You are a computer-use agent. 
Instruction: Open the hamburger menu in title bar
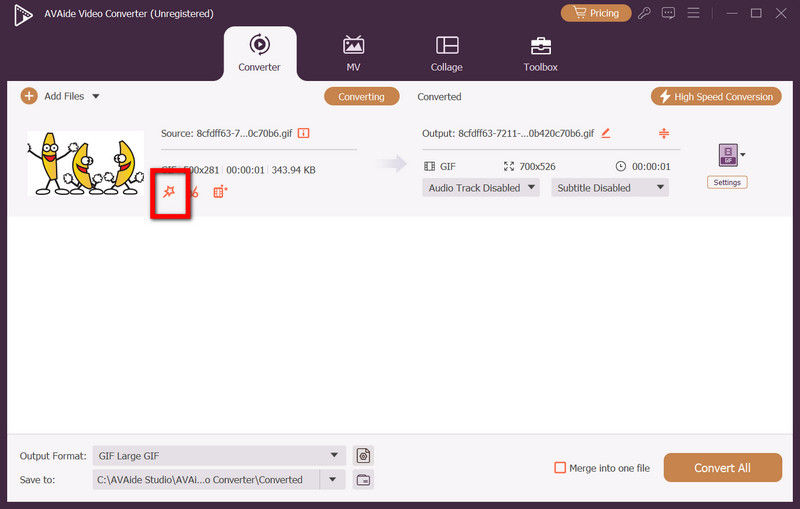[x=691, y=13]
